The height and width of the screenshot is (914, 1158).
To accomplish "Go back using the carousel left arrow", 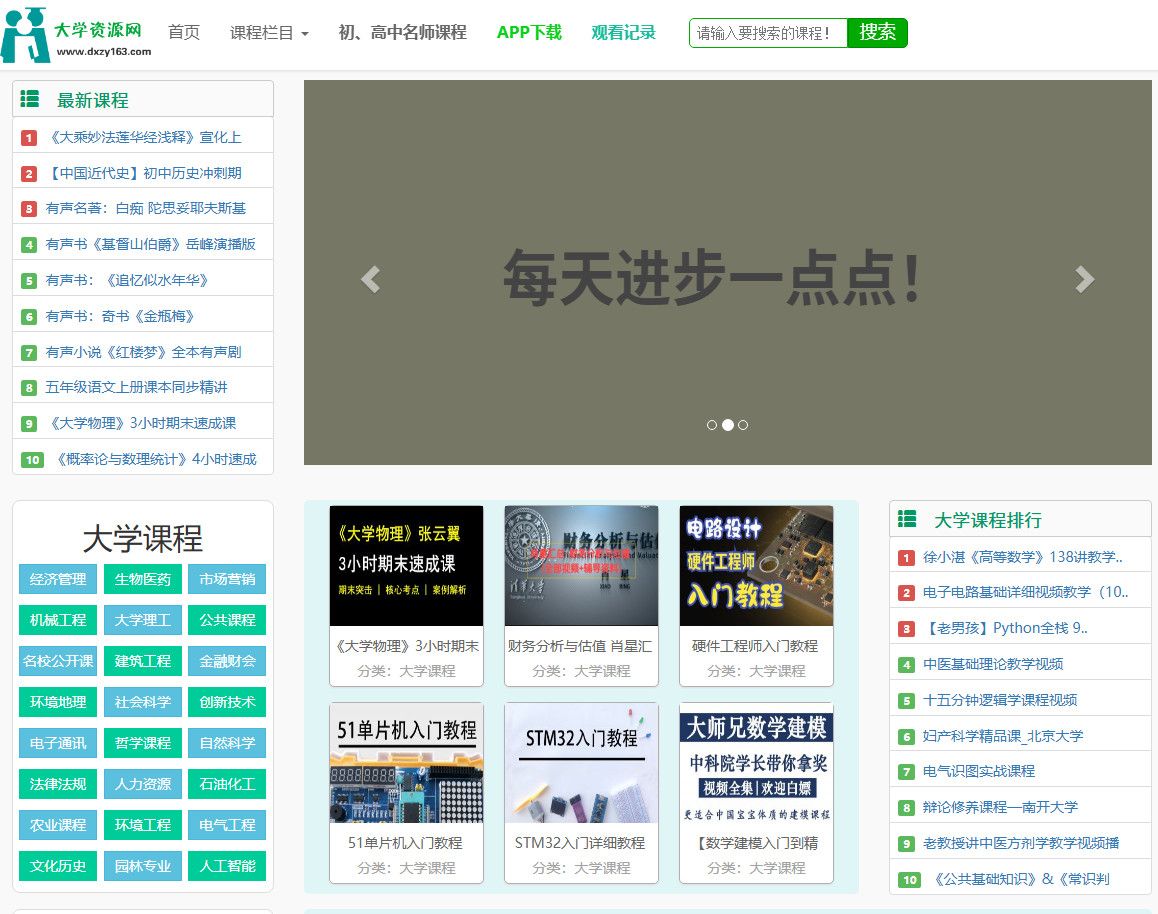I will click(370, 280).
